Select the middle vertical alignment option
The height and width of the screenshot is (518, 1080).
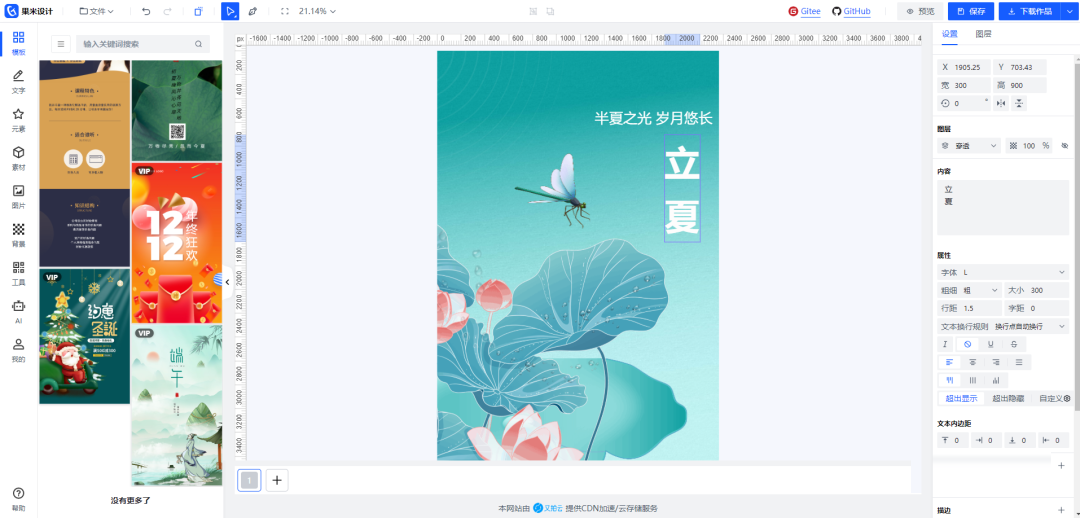pos(973,380)
